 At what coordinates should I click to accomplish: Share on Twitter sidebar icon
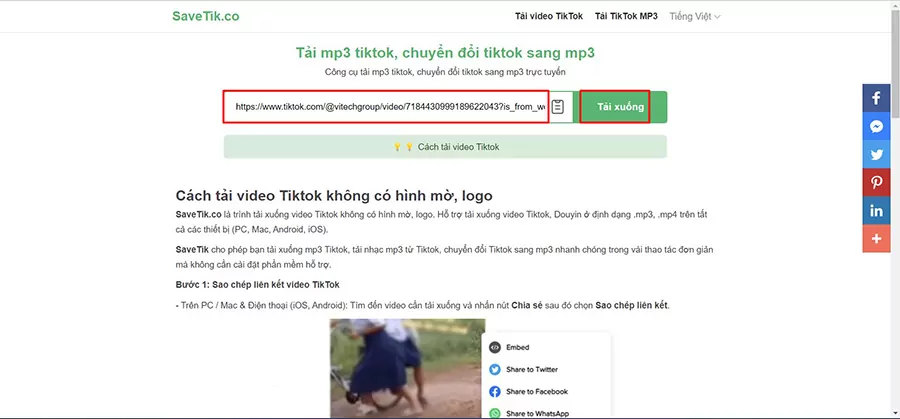point(876,154)
